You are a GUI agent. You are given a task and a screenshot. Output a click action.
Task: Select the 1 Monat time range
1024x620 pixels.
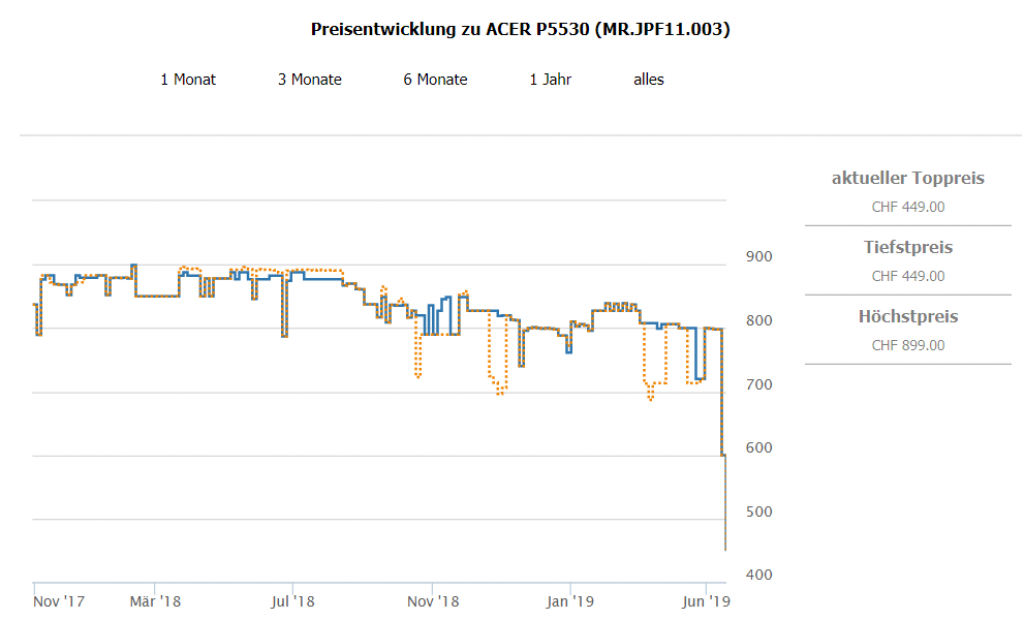pos(188,79)
